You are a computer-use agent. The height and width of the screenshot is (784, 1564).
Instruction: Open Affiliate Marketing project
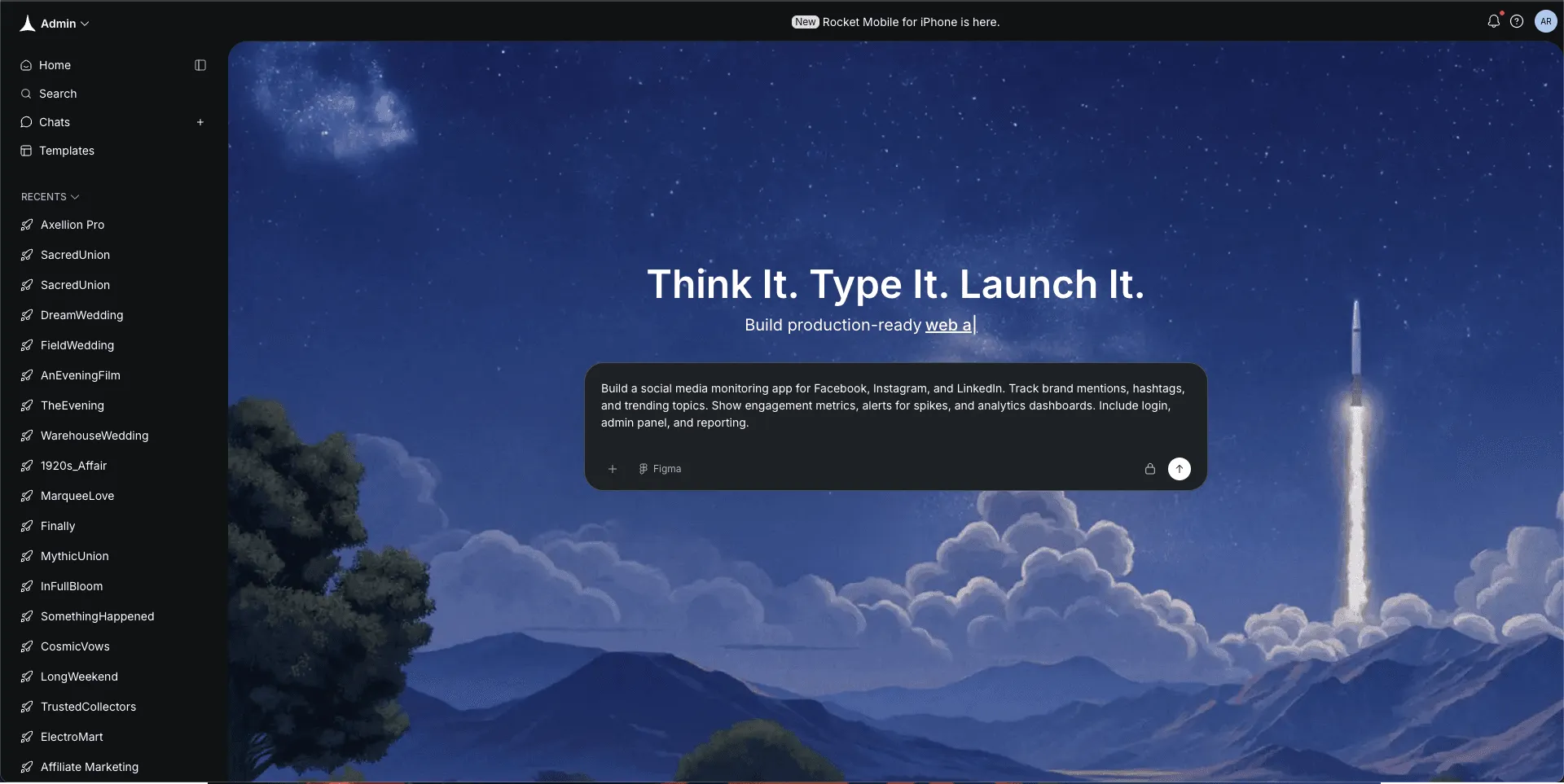pos(90,767)
